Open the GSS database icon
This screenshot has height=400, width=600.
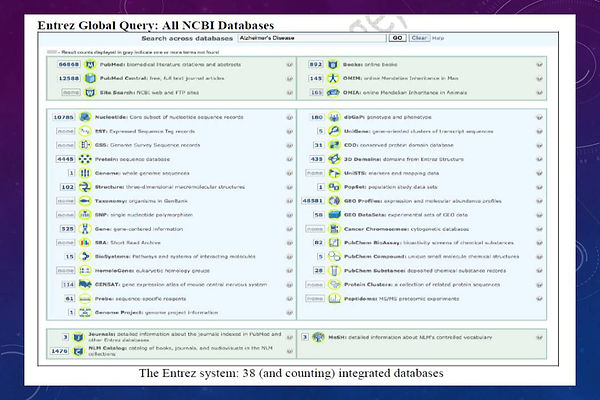click(85, 145)
